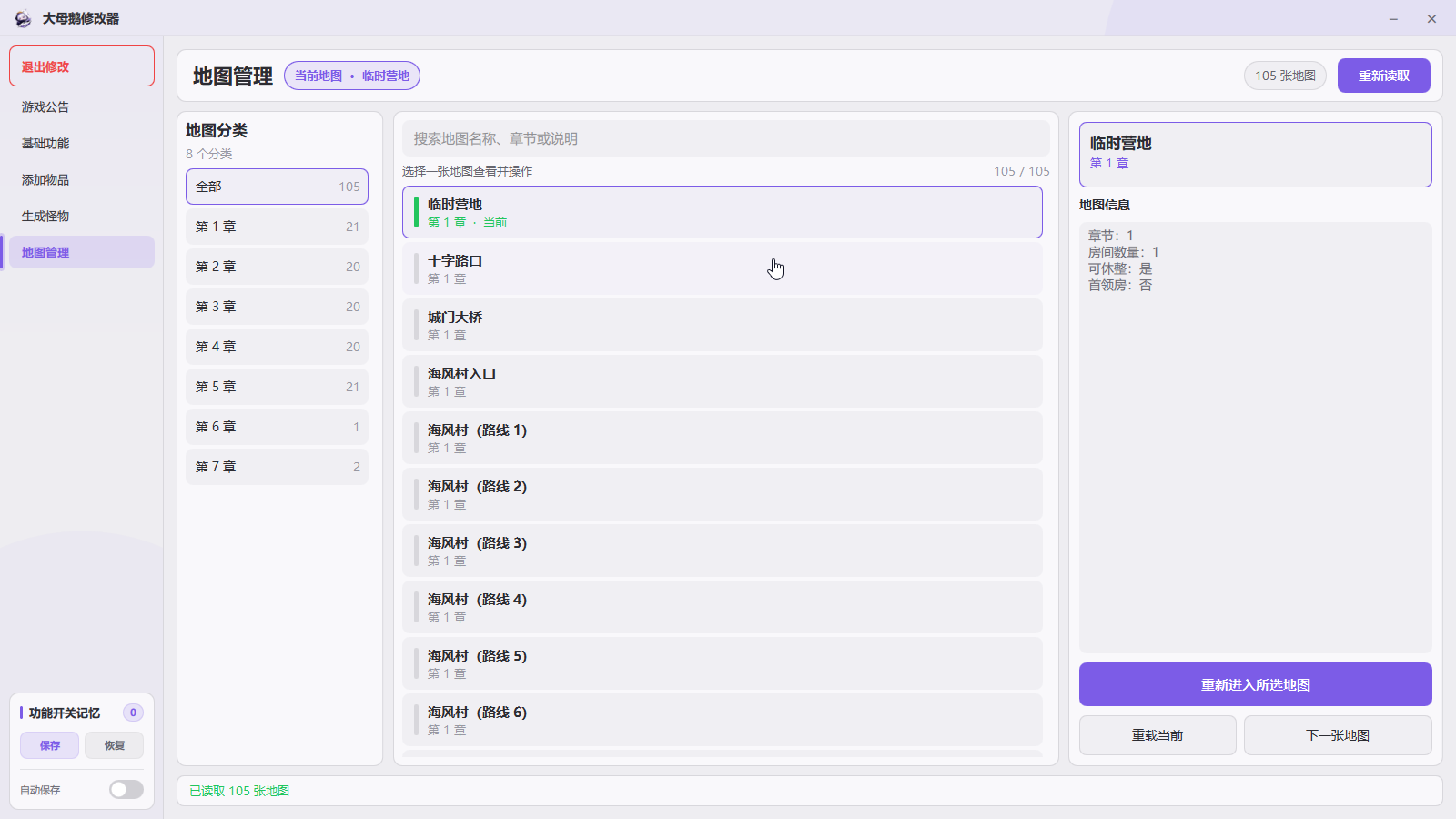Click the 105 张地图 counter badge
Screen dimensions: 1456x819
tap(1285, 76)
